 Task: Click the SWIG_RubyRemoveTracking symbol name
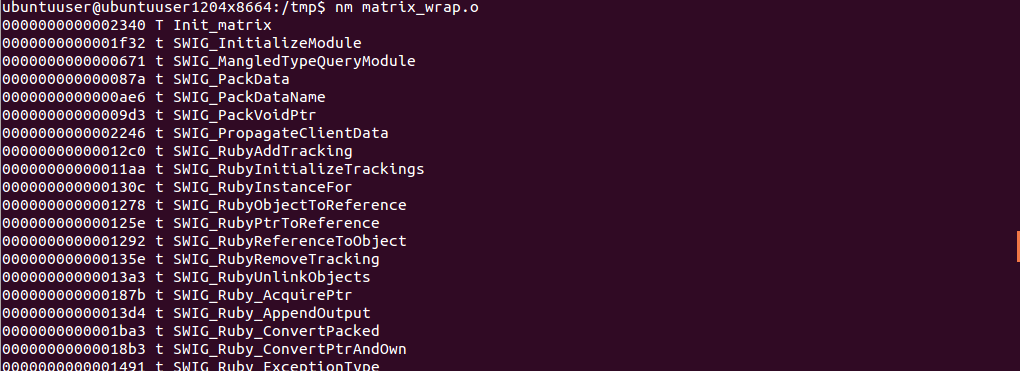[276, 260]
